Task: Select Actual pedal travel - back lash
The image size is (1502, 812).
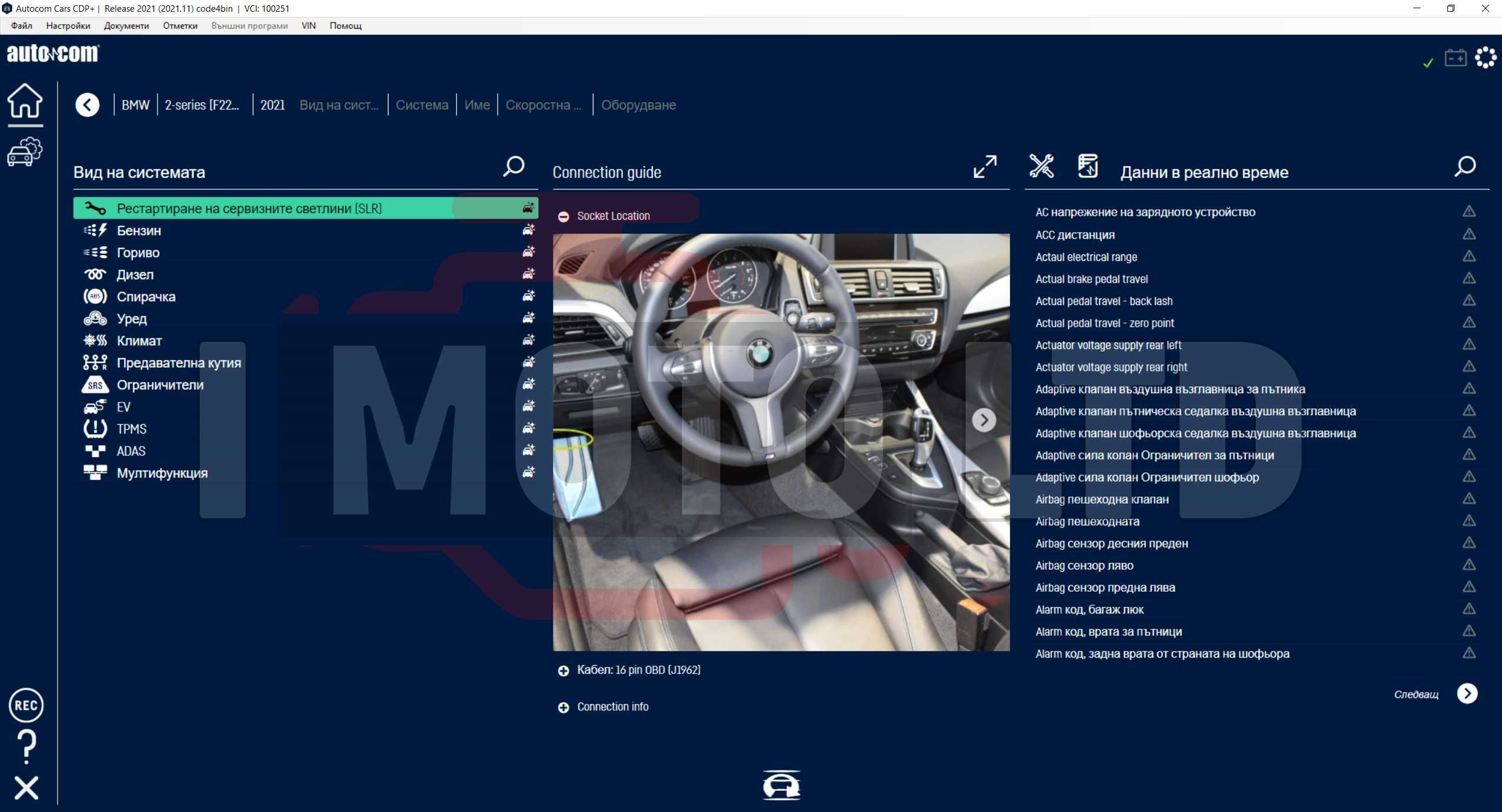Action: pos(1104,301)
